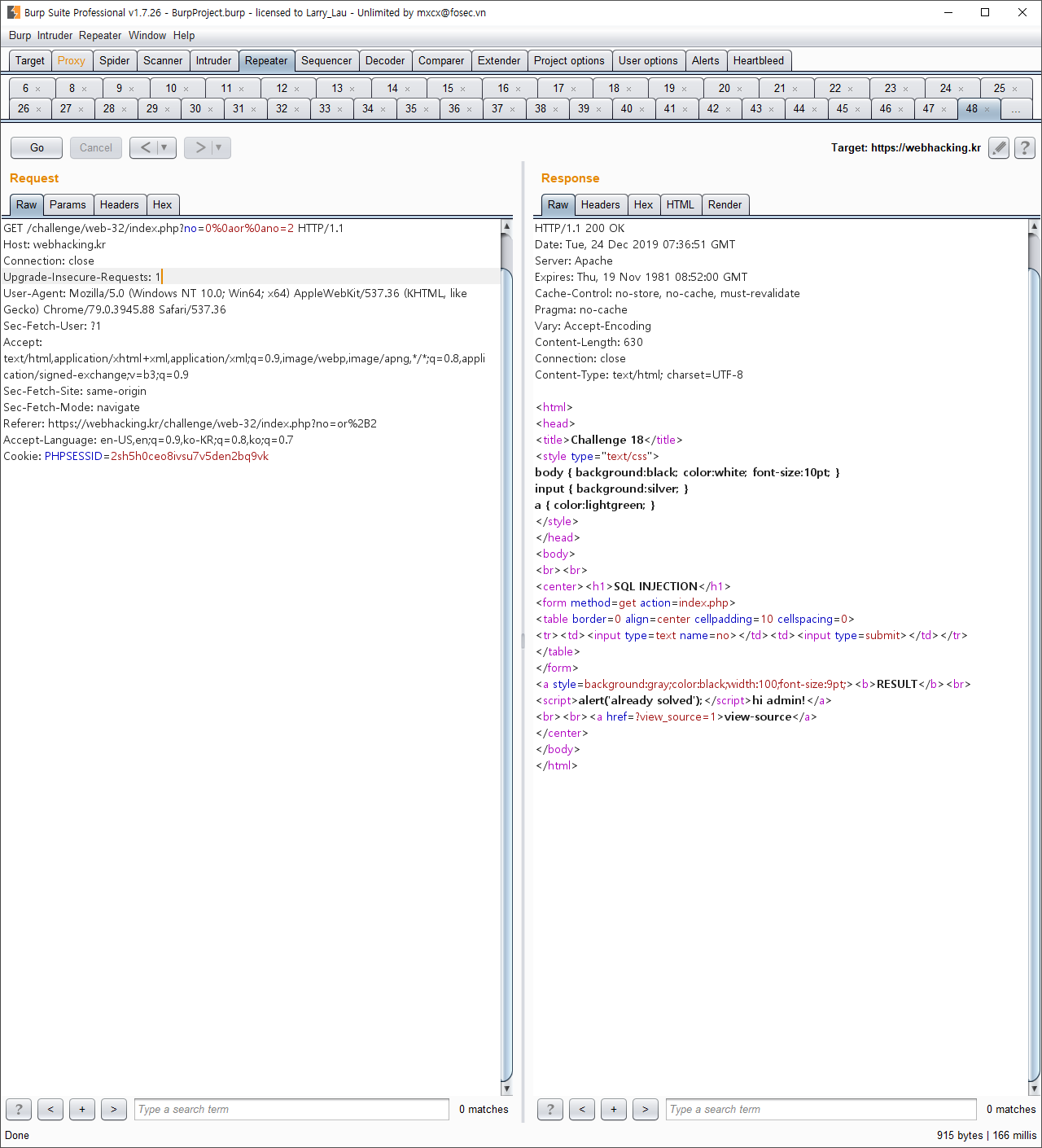The height and width of the screenshot is (1148, 1042).
Task: Go to previous match in response search
Action: [x=582, y=1109]
